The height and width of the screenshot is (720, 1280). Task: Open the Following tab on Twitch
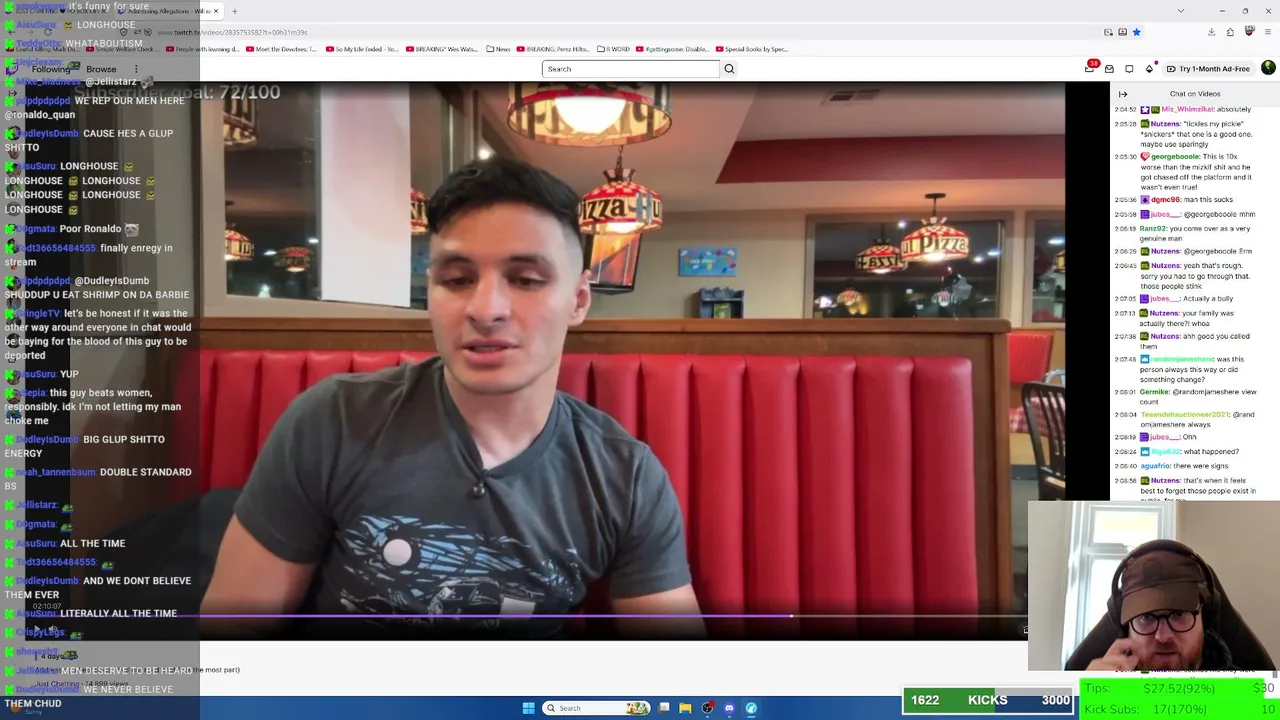click(x=51, y=69)
